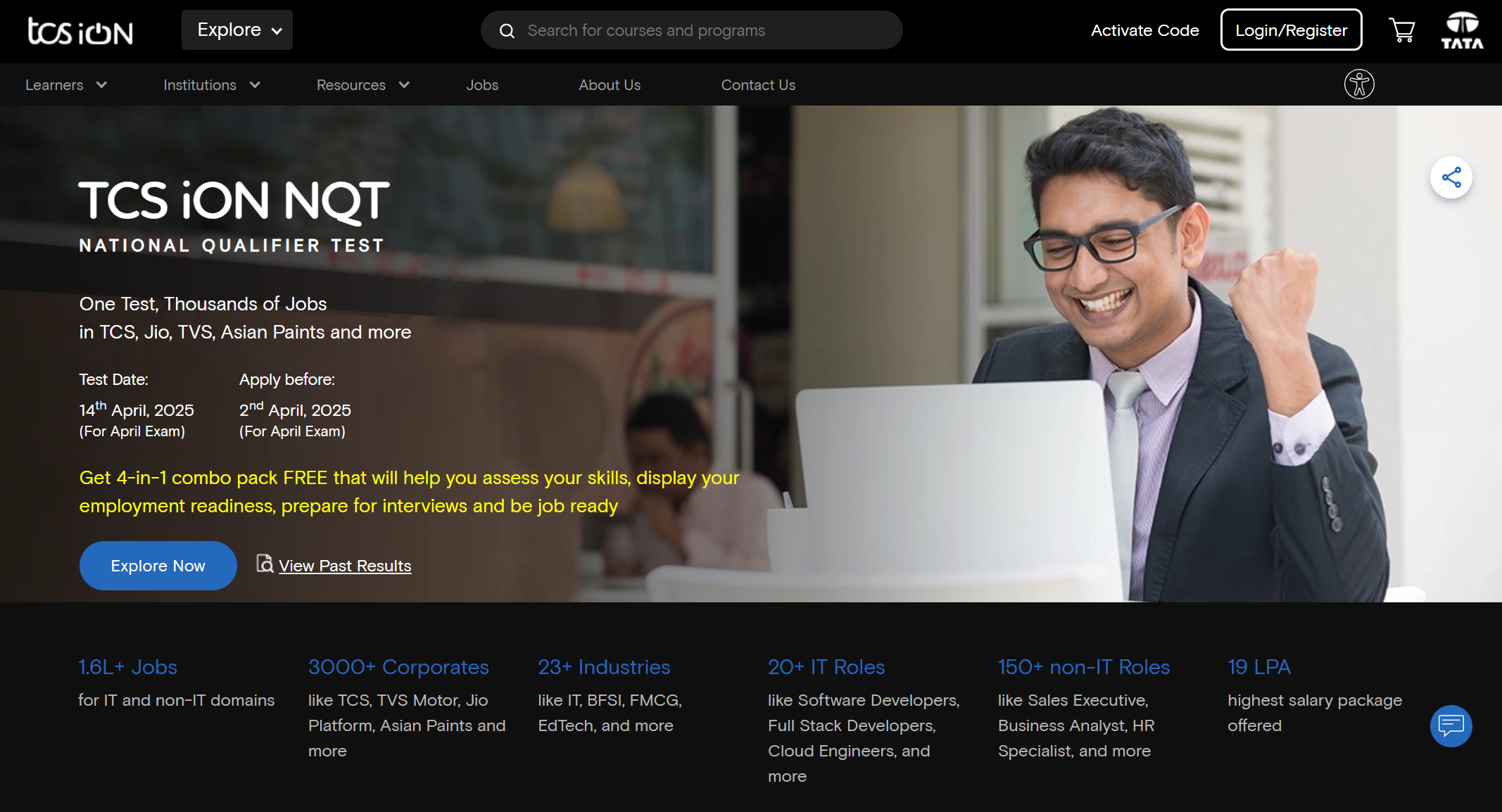
Task: Expand the Resources menu chevron
Action: [404, 84]
